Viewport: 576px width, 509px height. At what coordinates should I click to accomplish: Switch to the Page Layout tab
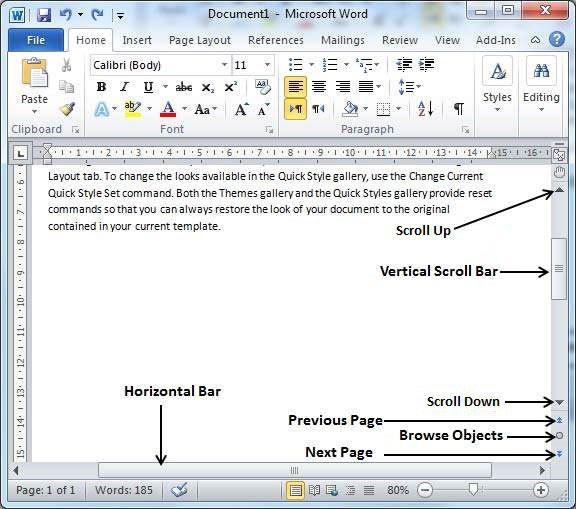click(x=200, y=40)
